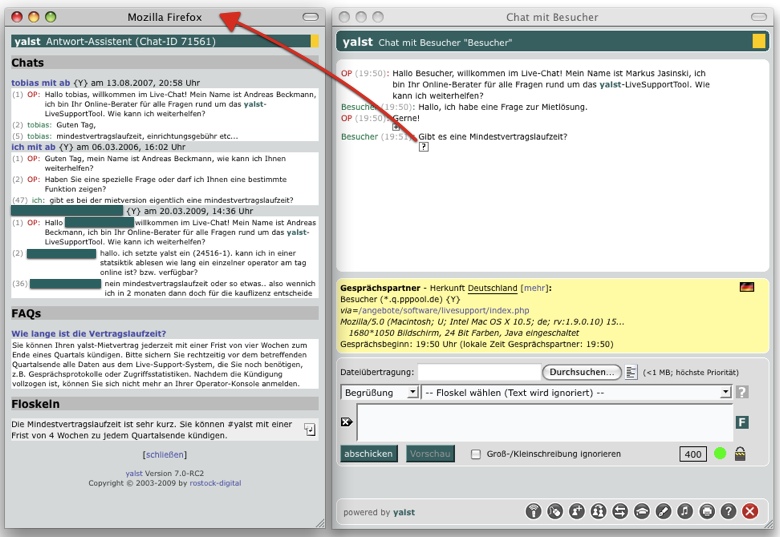Viewport: 780px width, 537px height.
Task: Insert Floskel using the copy icon in assistant
Action: pos(310,430)
